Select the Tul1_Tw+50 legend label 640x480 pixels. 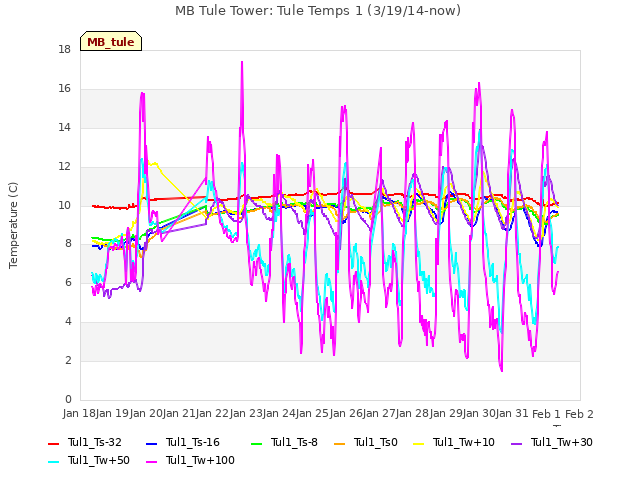(99, 460)
